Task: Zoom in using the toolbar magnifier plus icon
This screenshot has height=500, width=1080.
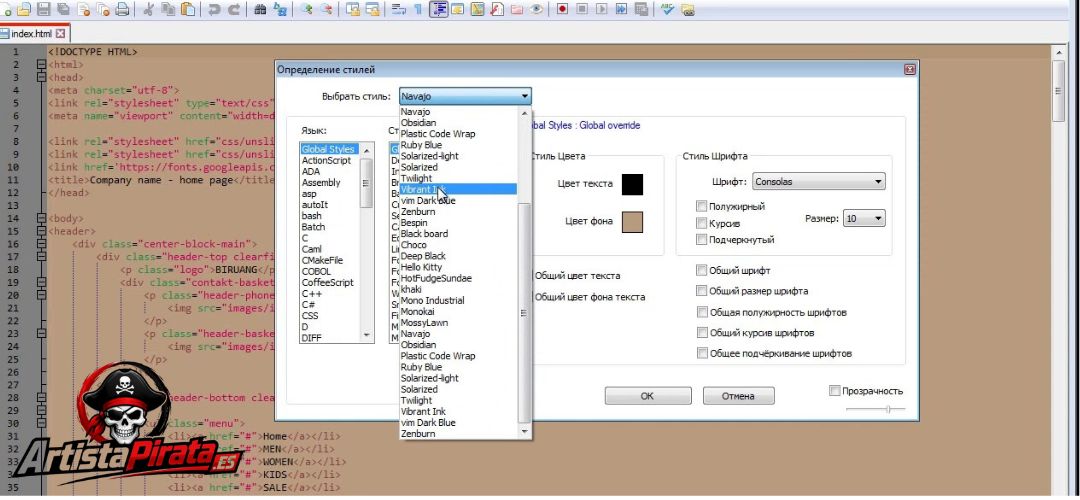Action: (307, 10)
